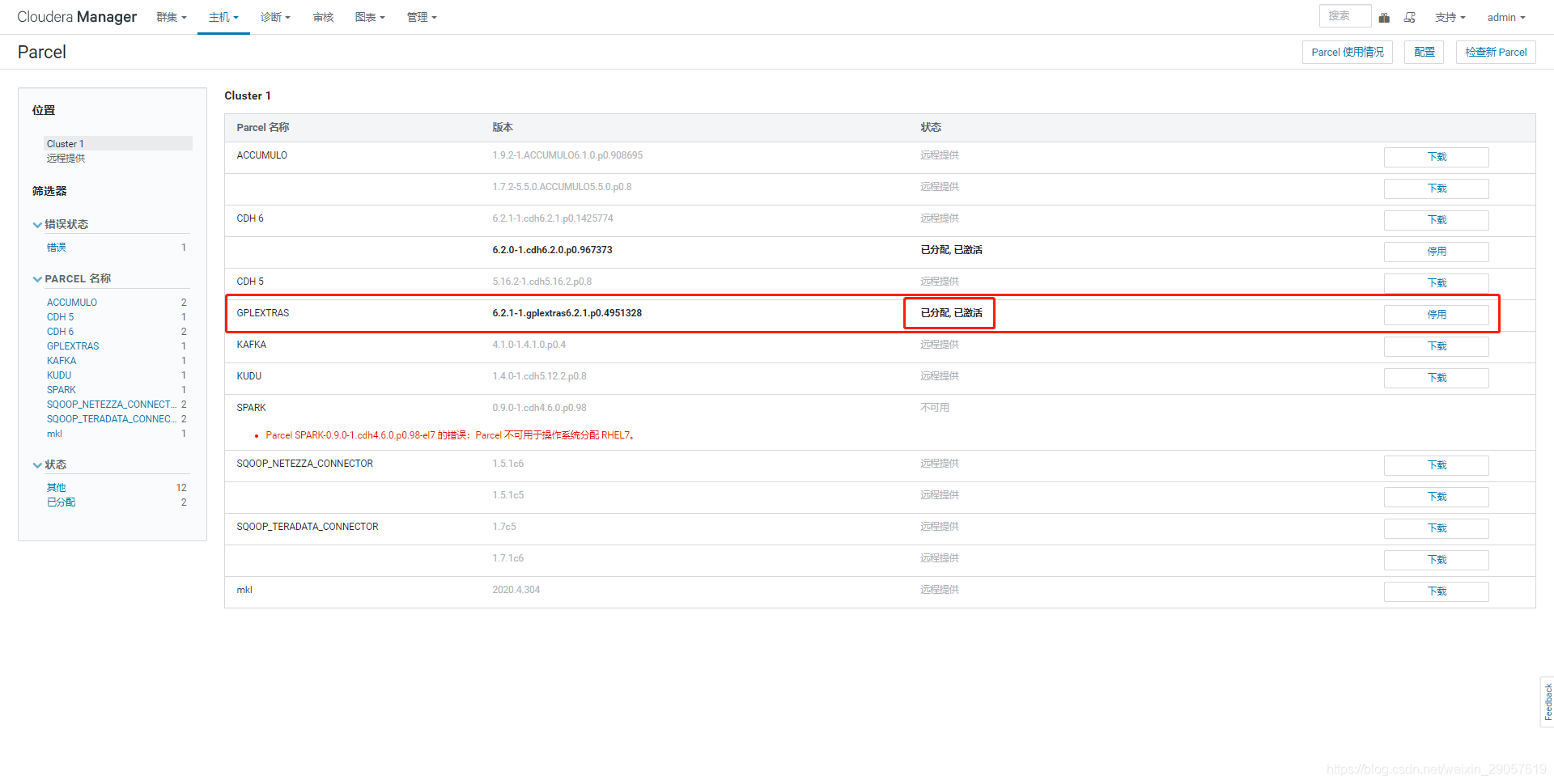The height and width of the screenshot is (784, 1554).
Task: Download ACCUMULO 1.7.2 parcel
Action: tap(1436, 189)
